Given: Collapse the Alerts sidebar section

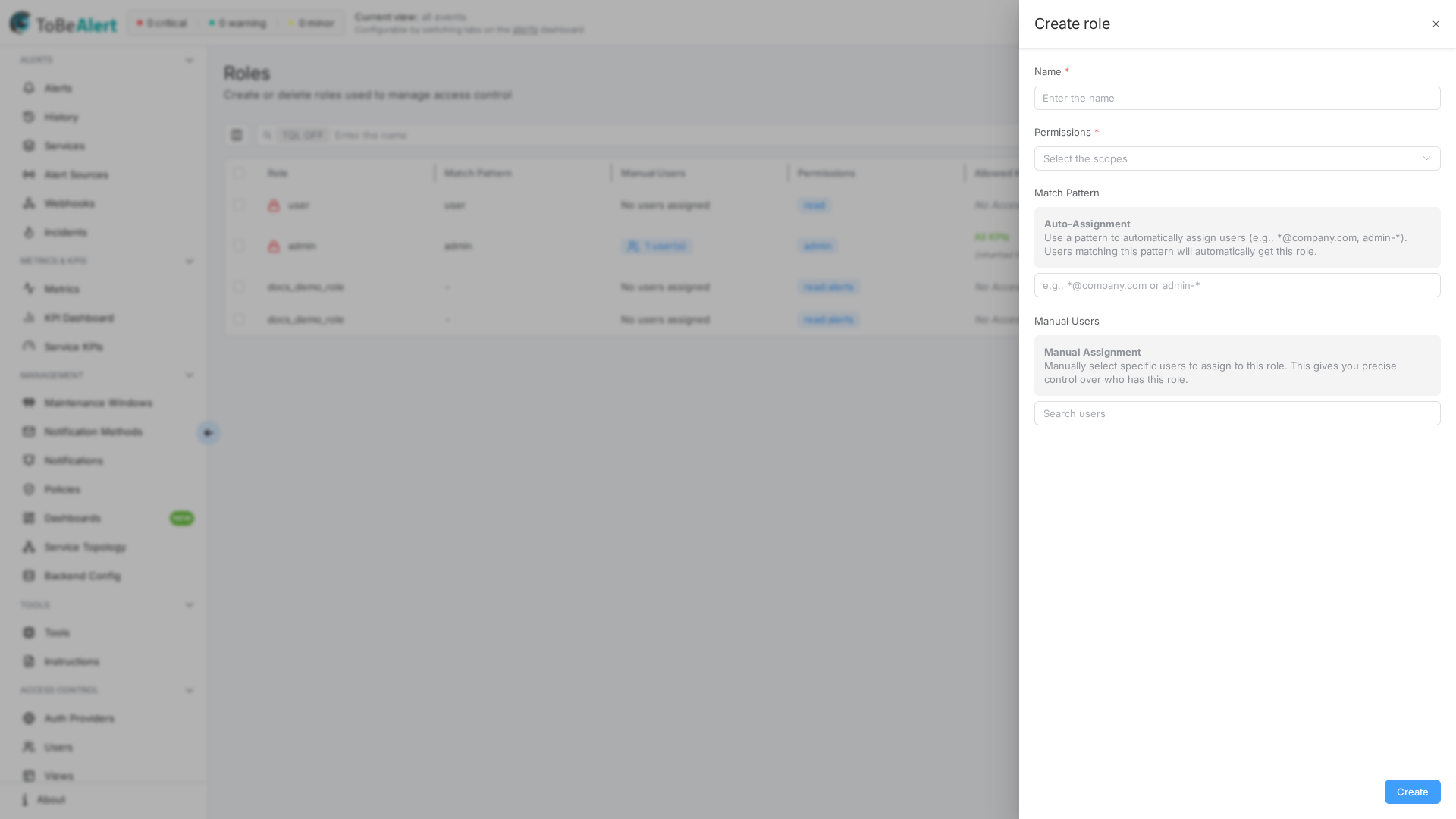Looking at the screenshot, I should coord(190,61).
